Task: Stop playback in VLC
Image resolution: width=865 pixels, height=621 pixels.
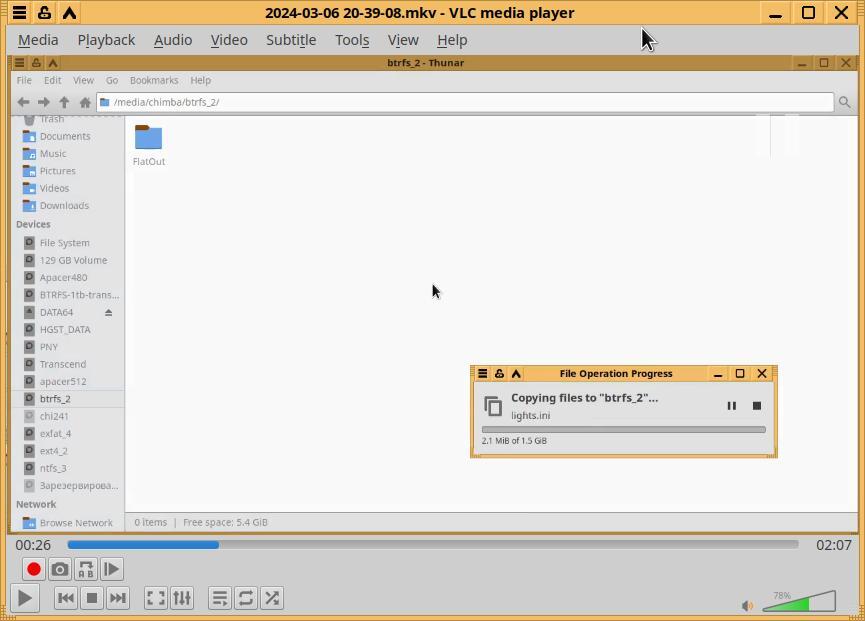Action: [x=92, y=598]
